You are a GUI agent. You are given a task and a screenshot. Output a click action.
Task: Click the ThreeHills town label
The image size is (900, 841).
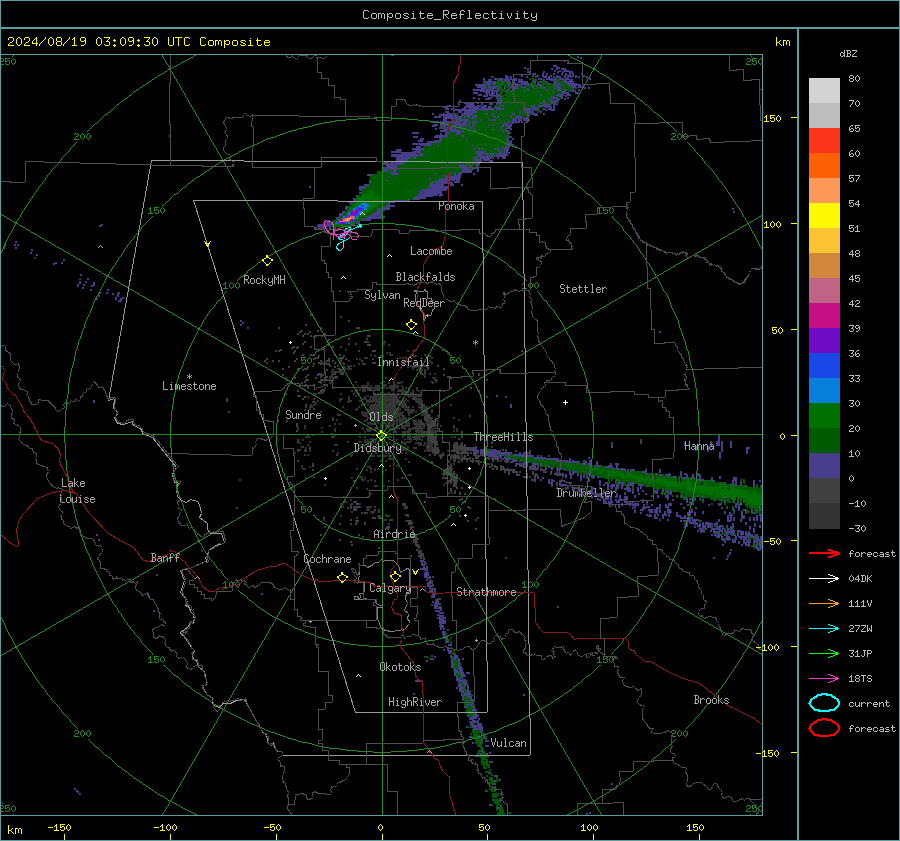tap(503, 437)
